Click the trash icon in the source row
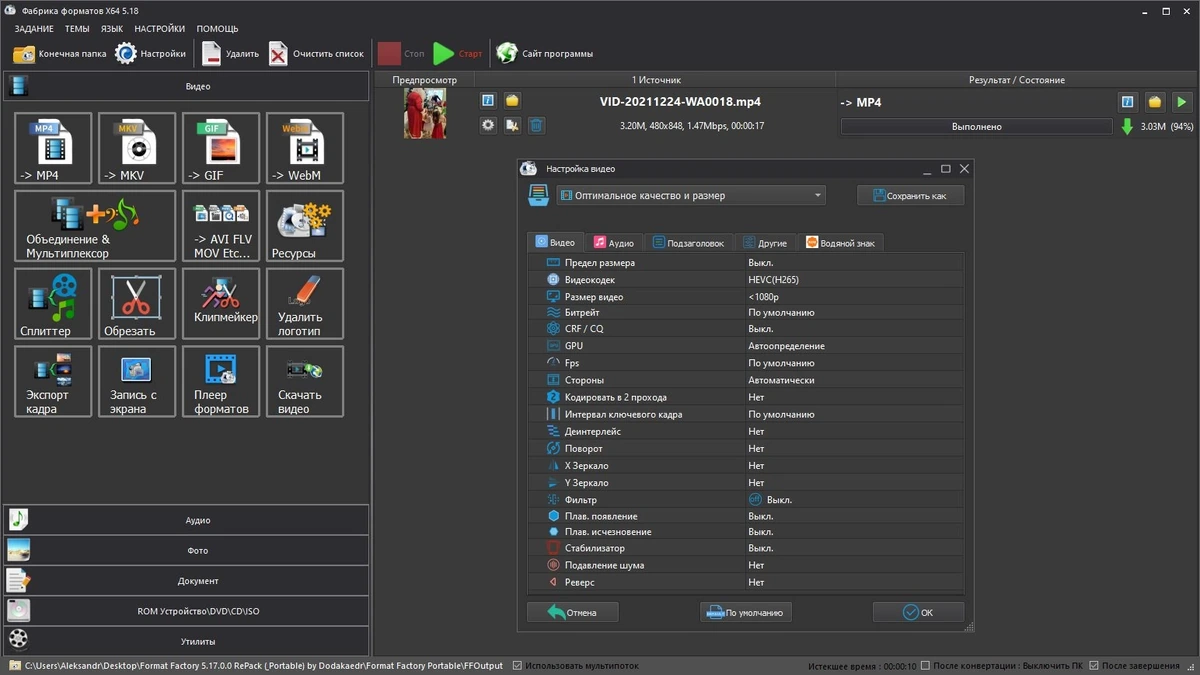This screenshot has width=1200, height=675. coord(536,125)
